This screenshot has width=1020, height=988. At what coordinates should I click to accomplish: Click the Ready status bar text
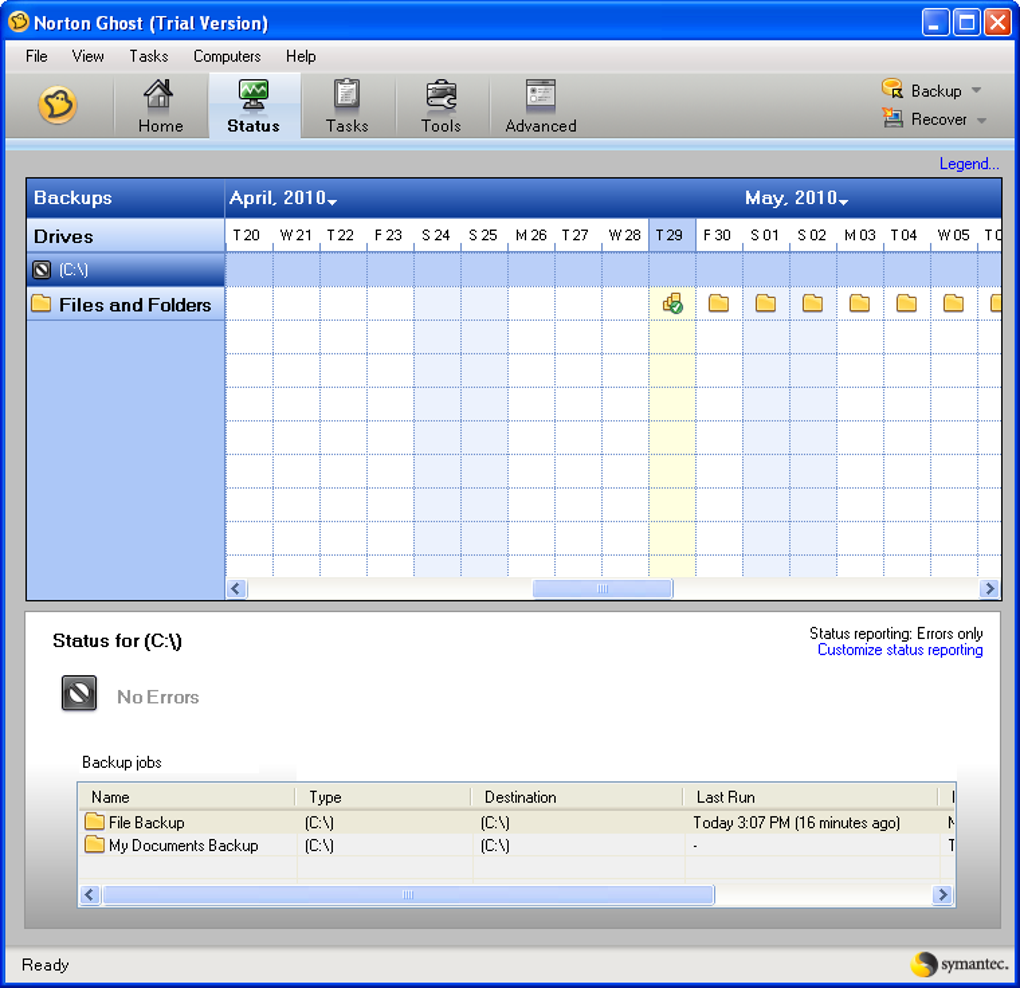45,965
